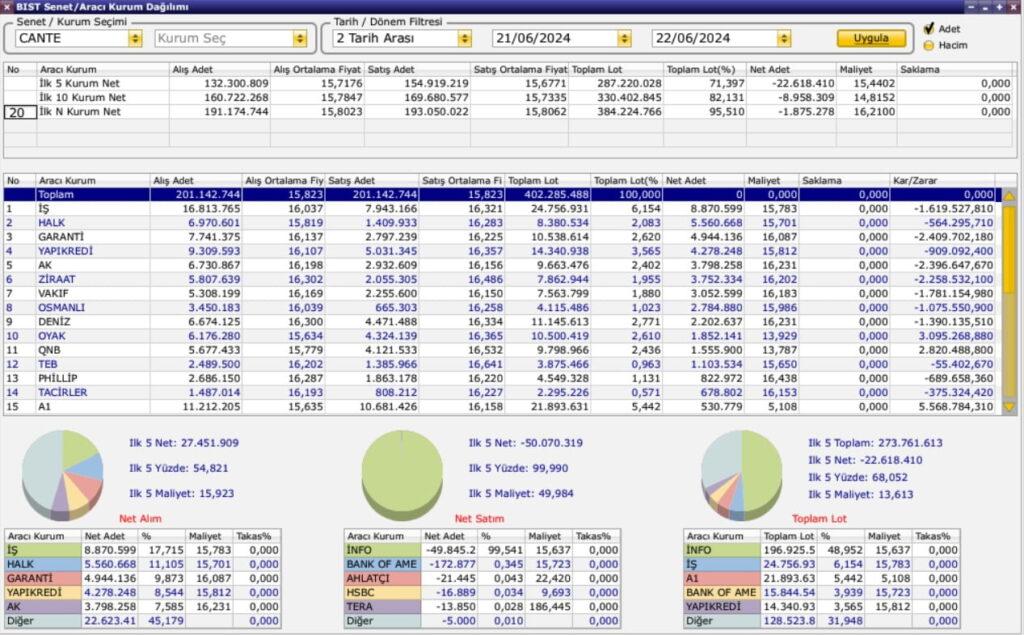Select the highlighted Toplam row in broker table
Image resolution: width=1024 pixels, height=635 pixels.
tap(502, 195)
